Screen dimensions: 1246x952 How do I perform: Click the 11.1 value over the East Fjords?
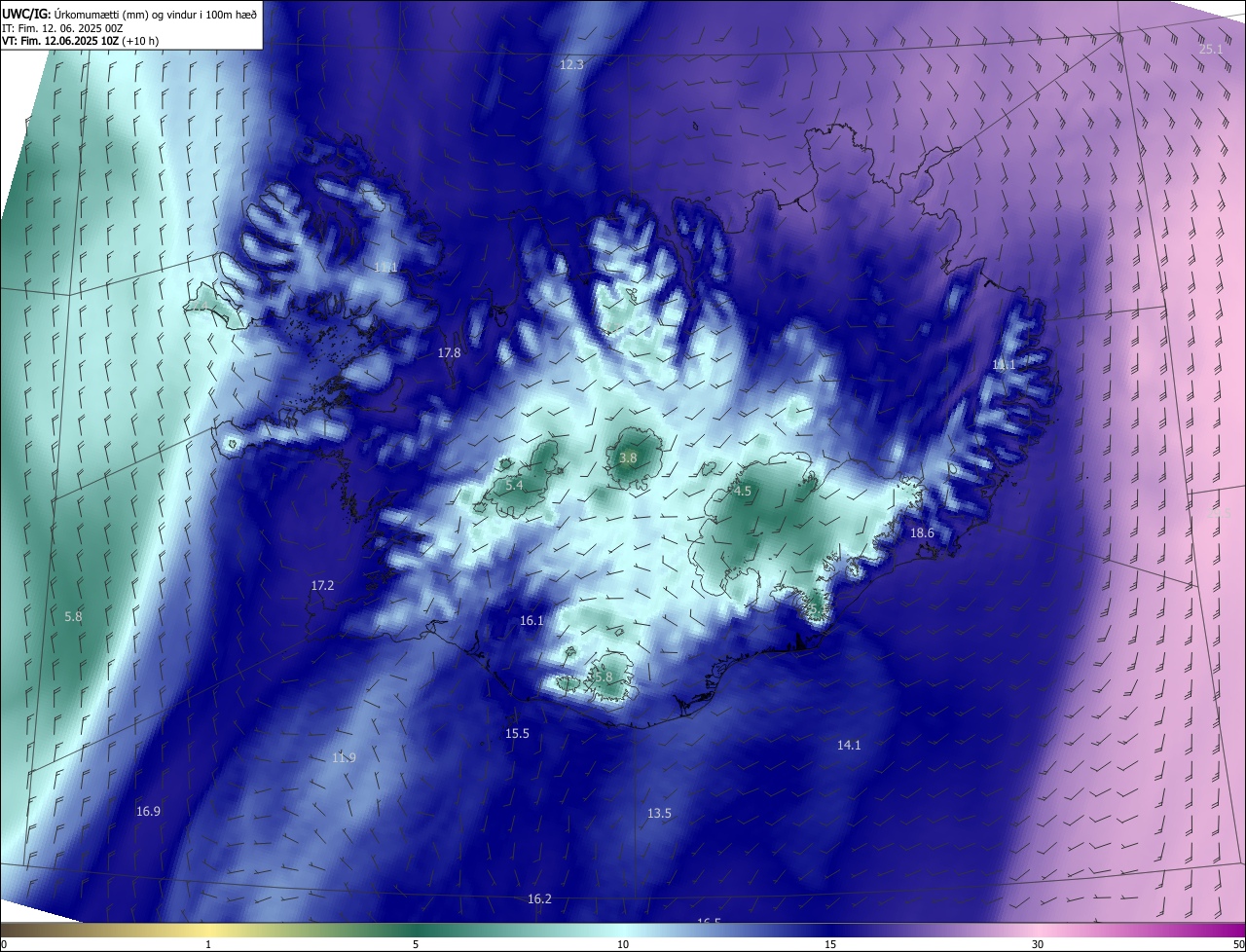(x=1004, y=364)
